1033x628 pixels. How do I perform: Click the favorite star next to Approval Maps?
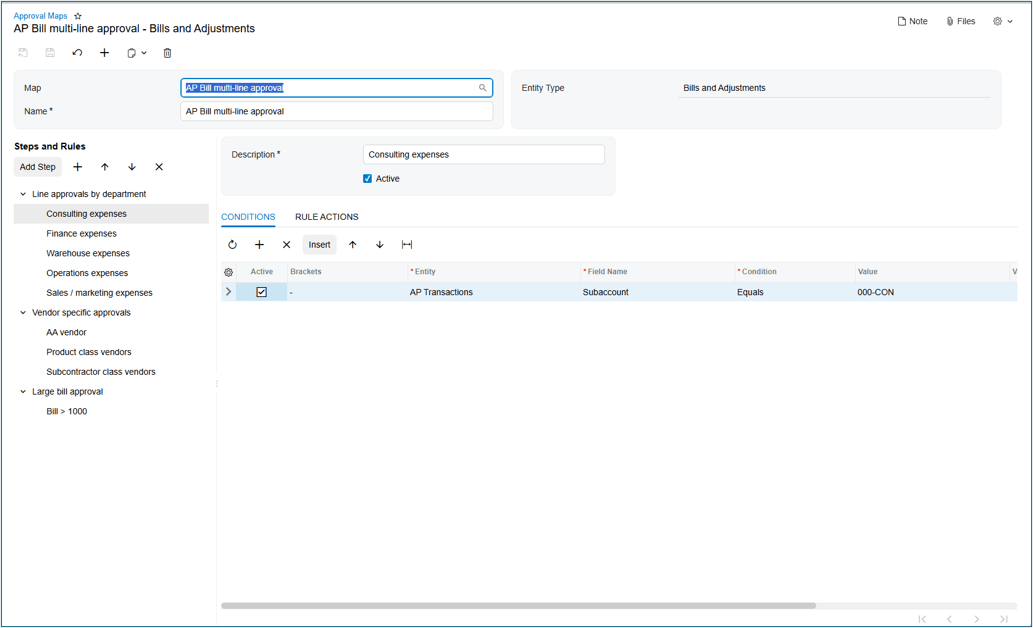77,15
